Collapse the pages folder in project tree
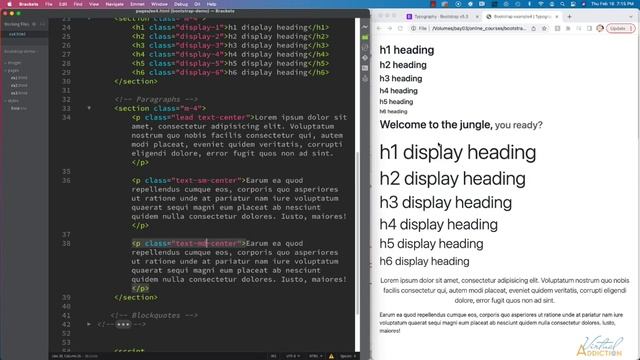The image size is (640, 360). pyautogui.click(x=12, y=71)
